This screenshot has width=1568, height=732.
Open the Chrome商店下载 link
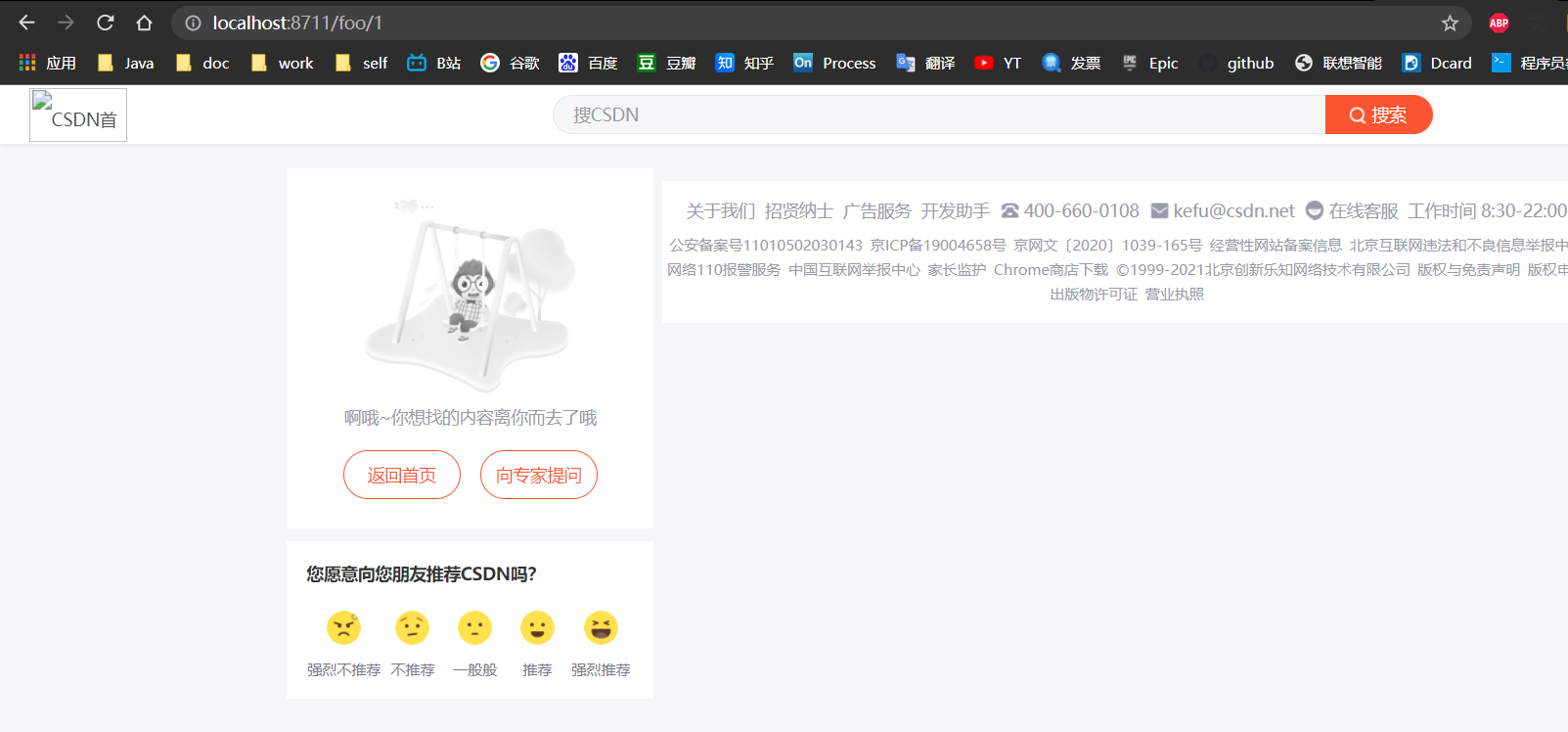pyautogui.click(x=1051, y=269)
